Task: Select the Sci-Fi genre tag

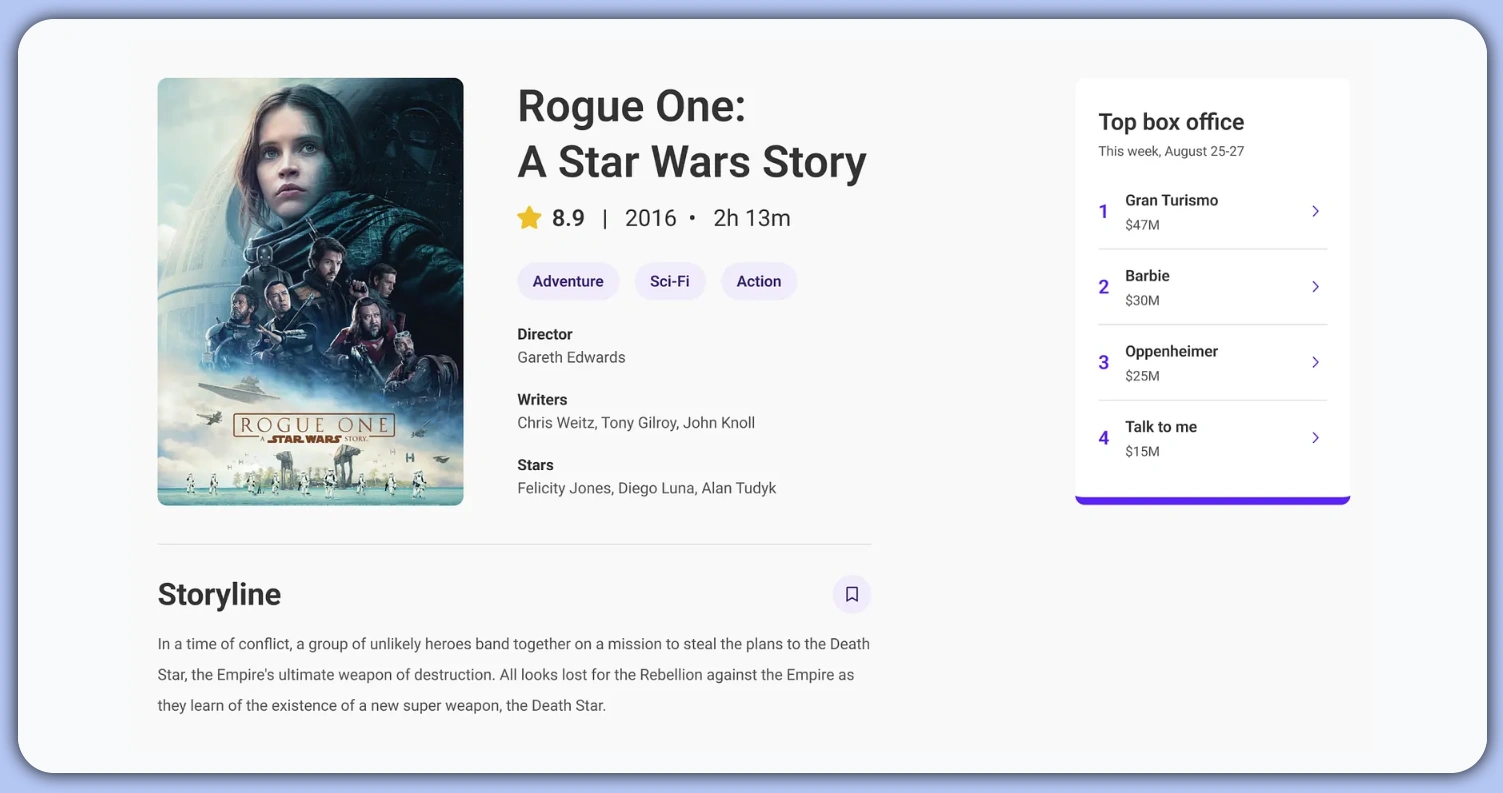Action: click(x=669, y=281)
